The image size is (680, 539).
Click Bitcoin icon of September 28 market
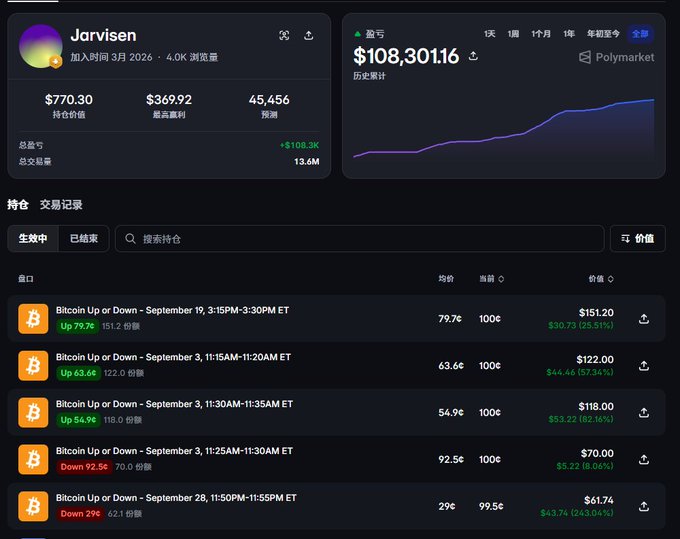click(33, 506)
